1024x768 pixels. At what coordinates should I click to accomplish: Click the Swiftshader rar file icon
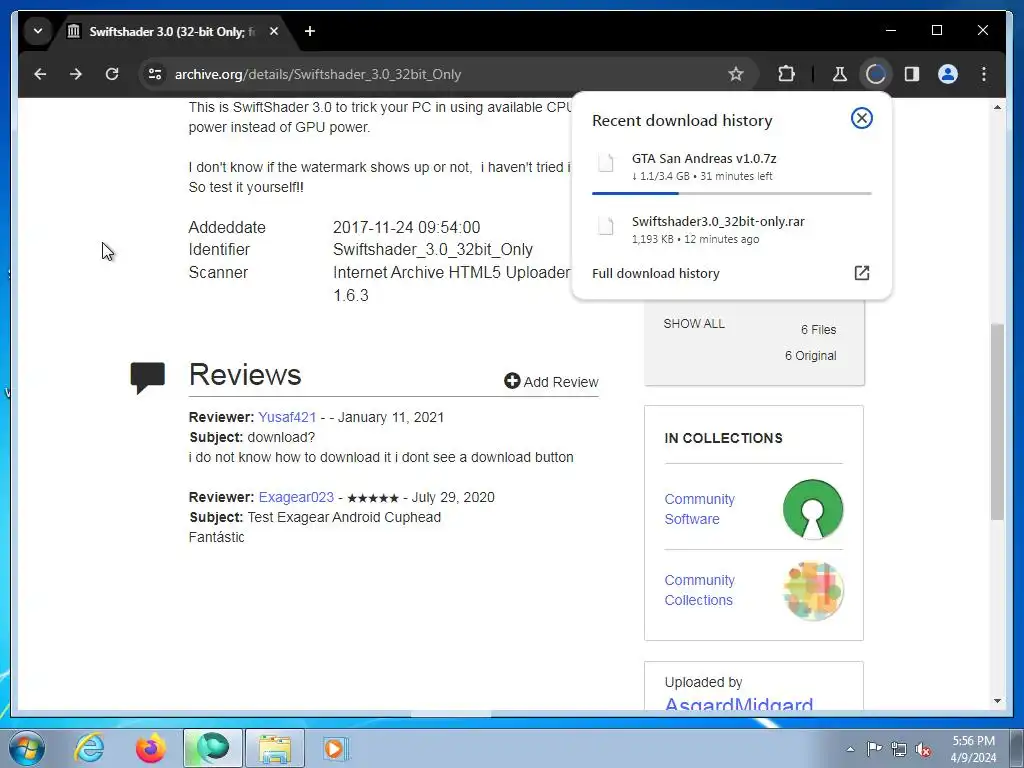pos(606,227)
